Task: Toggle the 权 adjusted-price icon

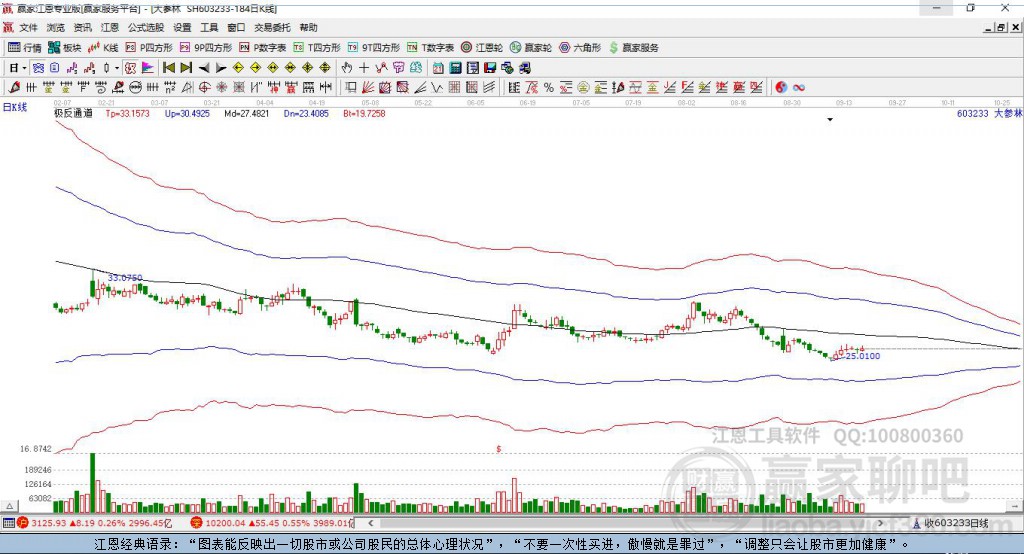Action: (131, 68)
